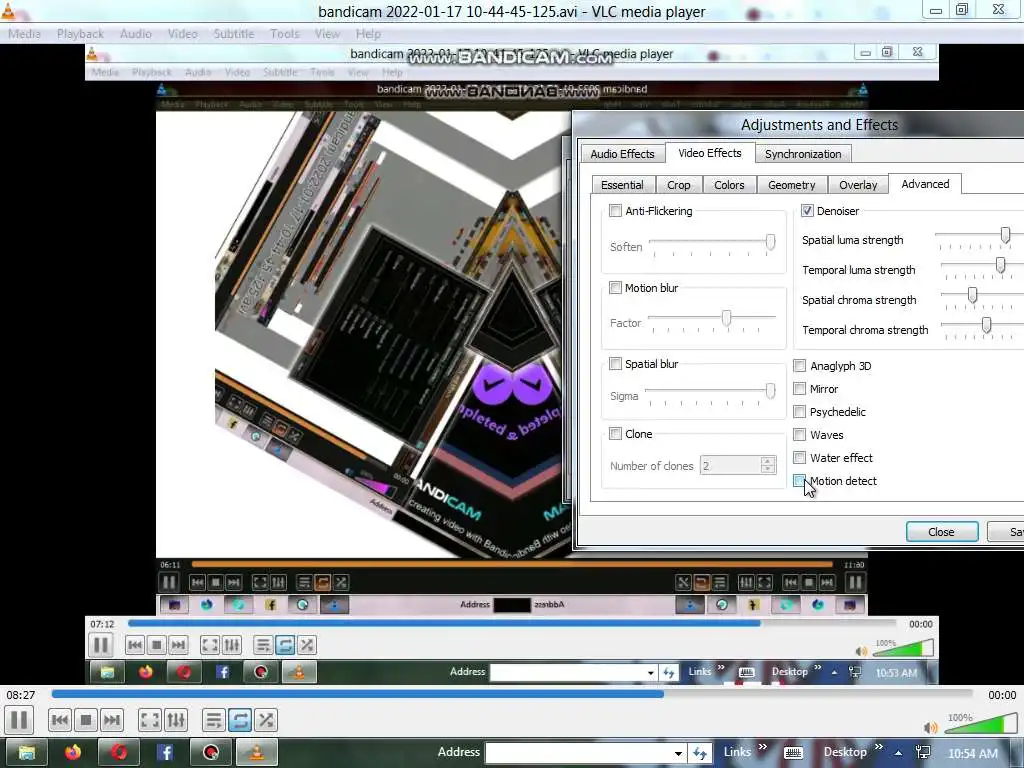
Task: Click Previous track button in outermost VLC controls
Action: tap(59, 720)
